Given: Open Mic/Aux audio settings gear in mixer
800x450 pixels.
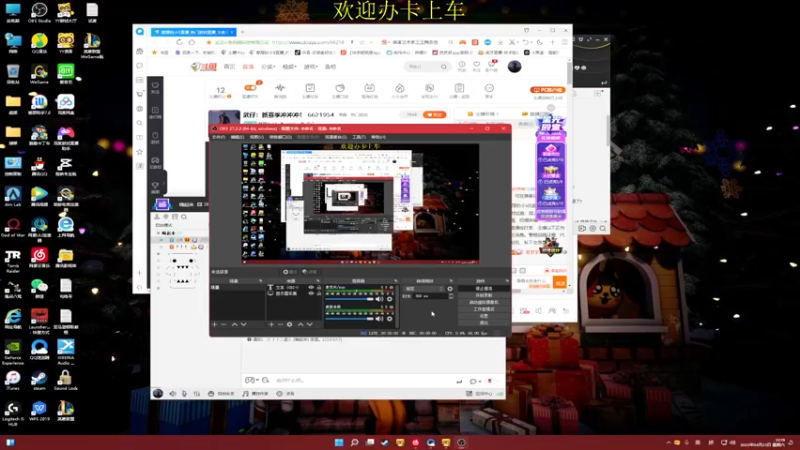Looking at the screenshot, I should [x=389, y=299].
